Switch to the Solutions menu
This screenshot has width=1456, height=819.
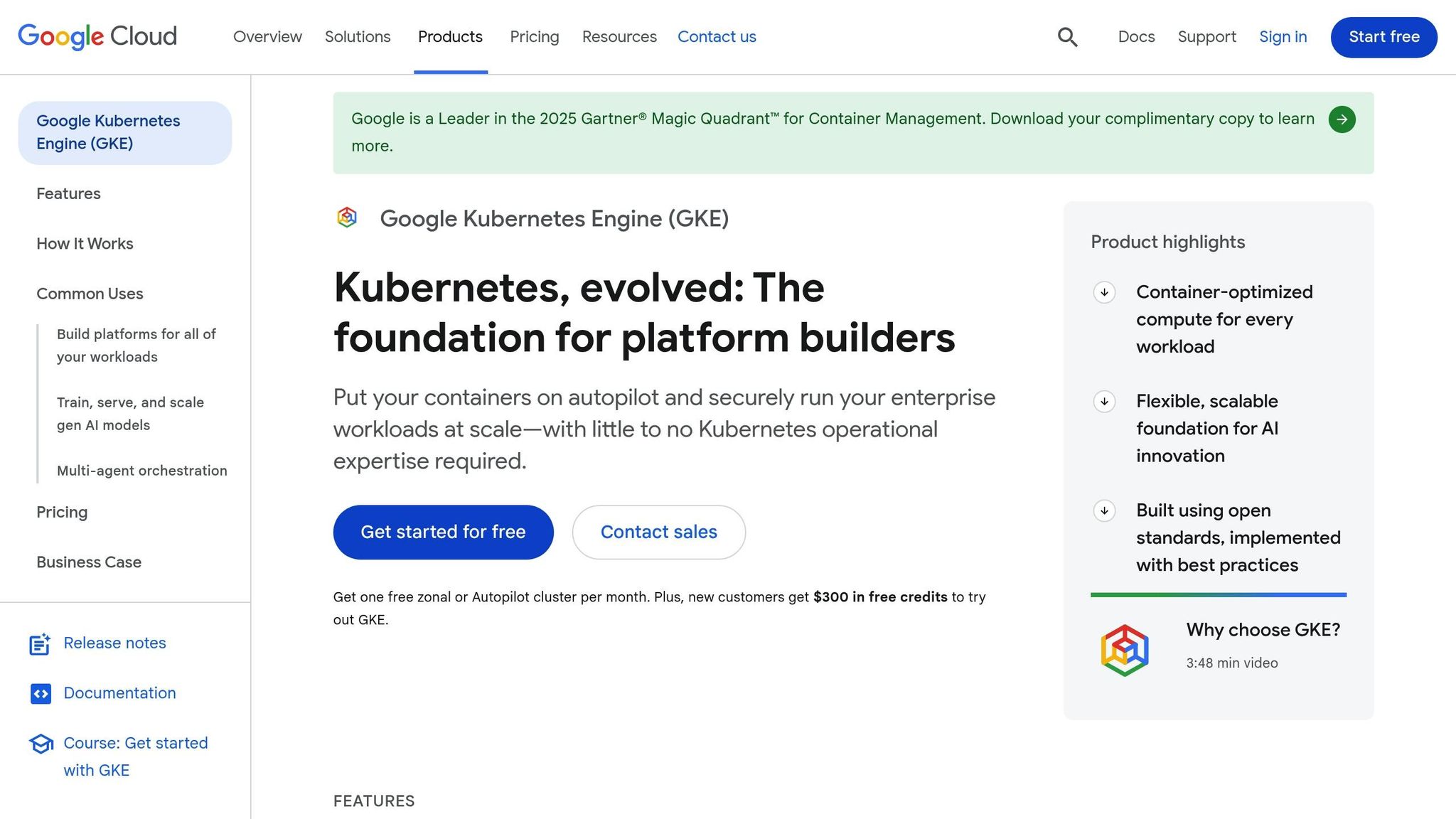click(x=358, y=37)
